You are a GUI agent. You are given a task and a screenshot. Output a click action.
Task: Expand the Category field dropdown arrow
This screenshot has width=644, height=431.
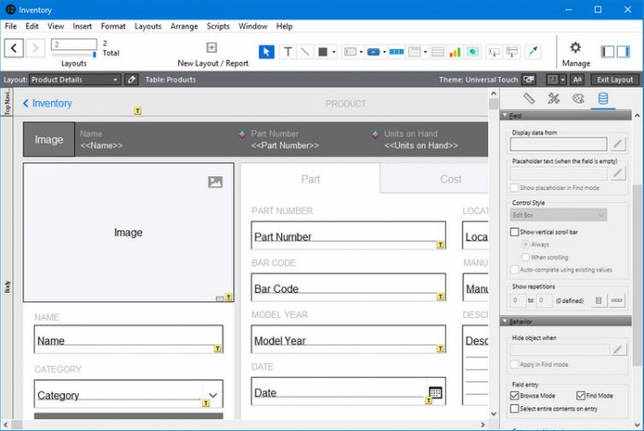pyautogui.click(x=213, y=395)
